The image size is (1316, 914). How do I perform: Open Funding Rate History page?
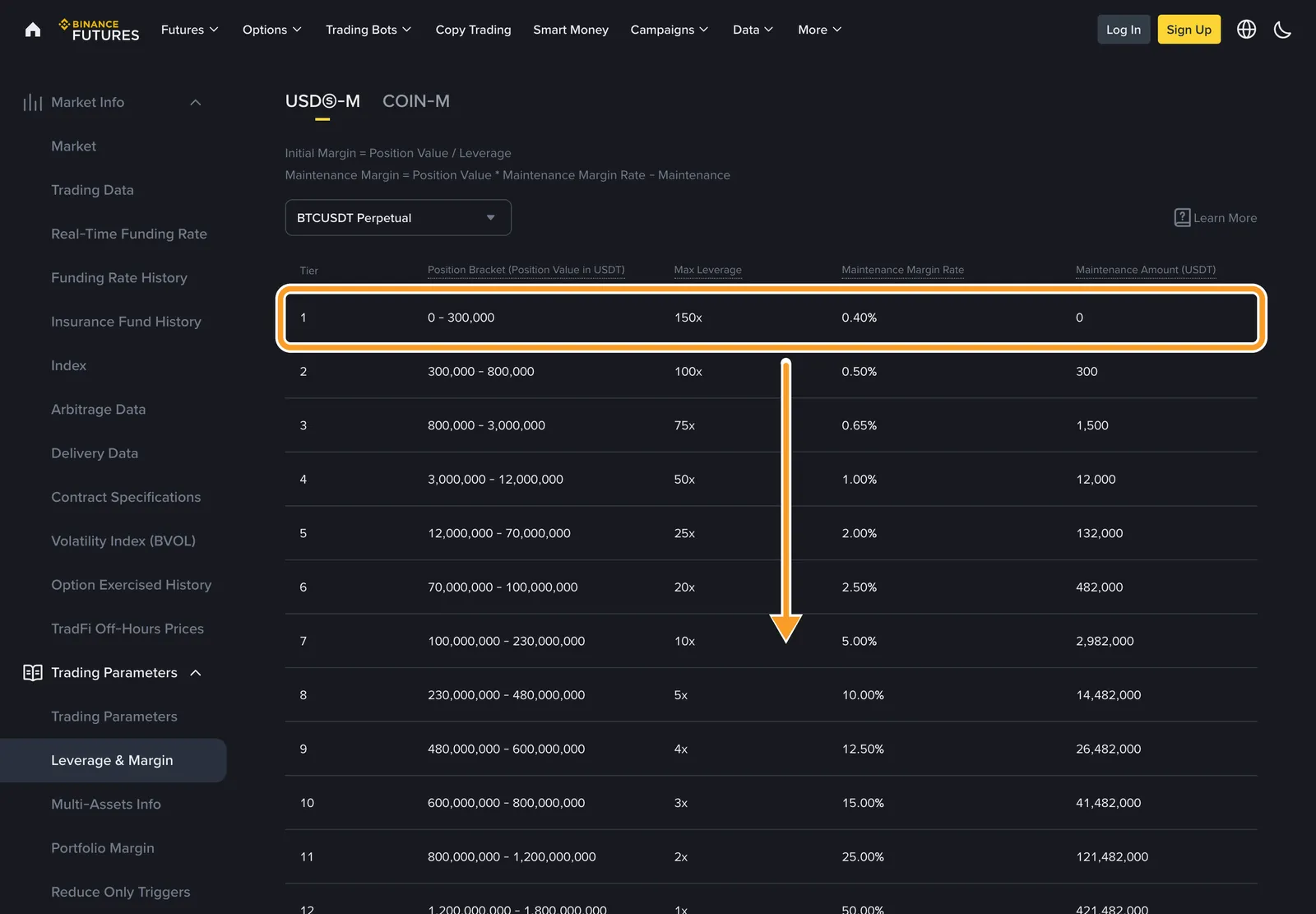coord(119,277)
